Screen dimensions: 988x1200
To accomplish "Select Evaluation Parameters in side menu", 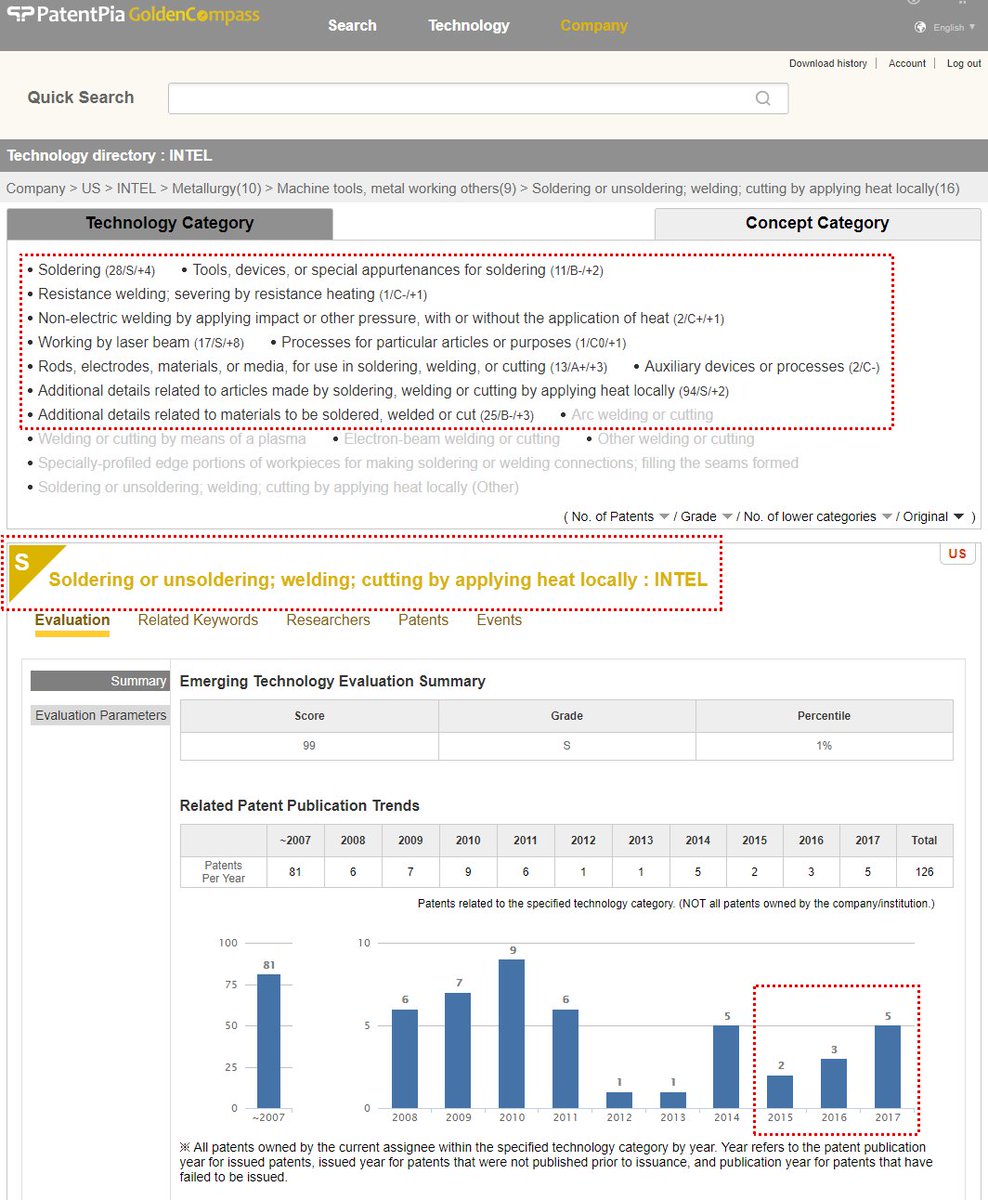I will 100,715.
